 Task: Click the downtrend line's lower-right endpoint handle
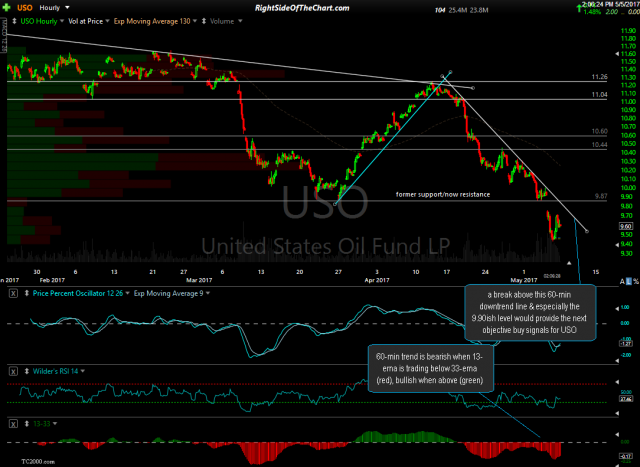pos(587,231)
